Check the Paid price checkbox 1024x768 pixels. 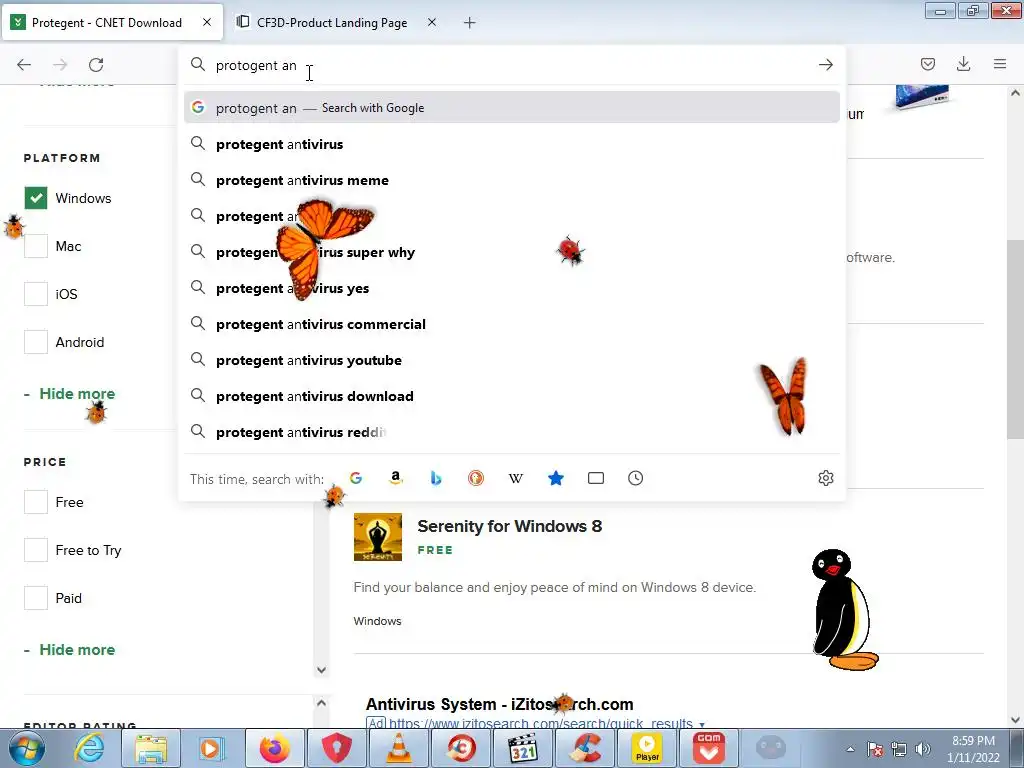pyautogui.click(x=36, y=598)
